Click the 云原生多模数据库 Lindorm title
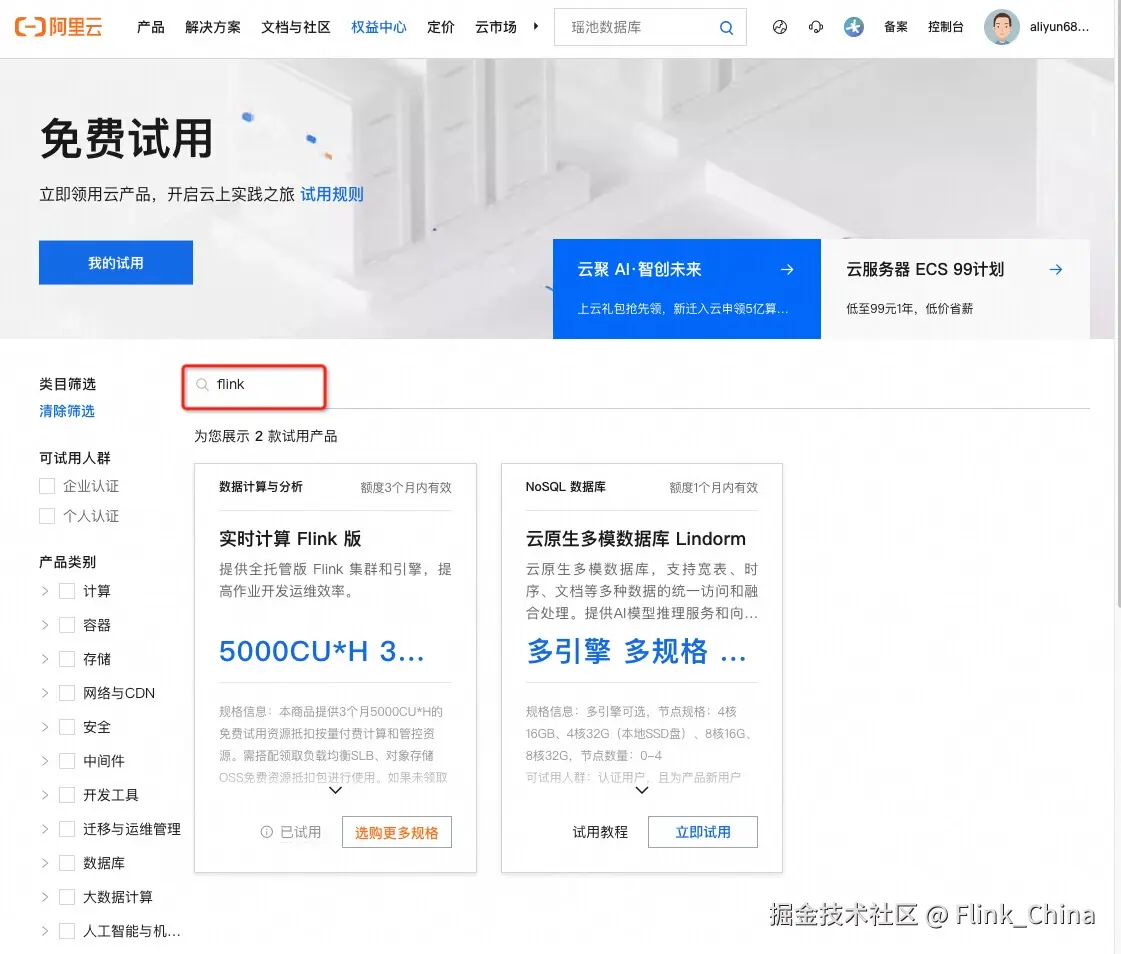The height and width of the screenshot is (954, 1121). click(x=636, y=539)
